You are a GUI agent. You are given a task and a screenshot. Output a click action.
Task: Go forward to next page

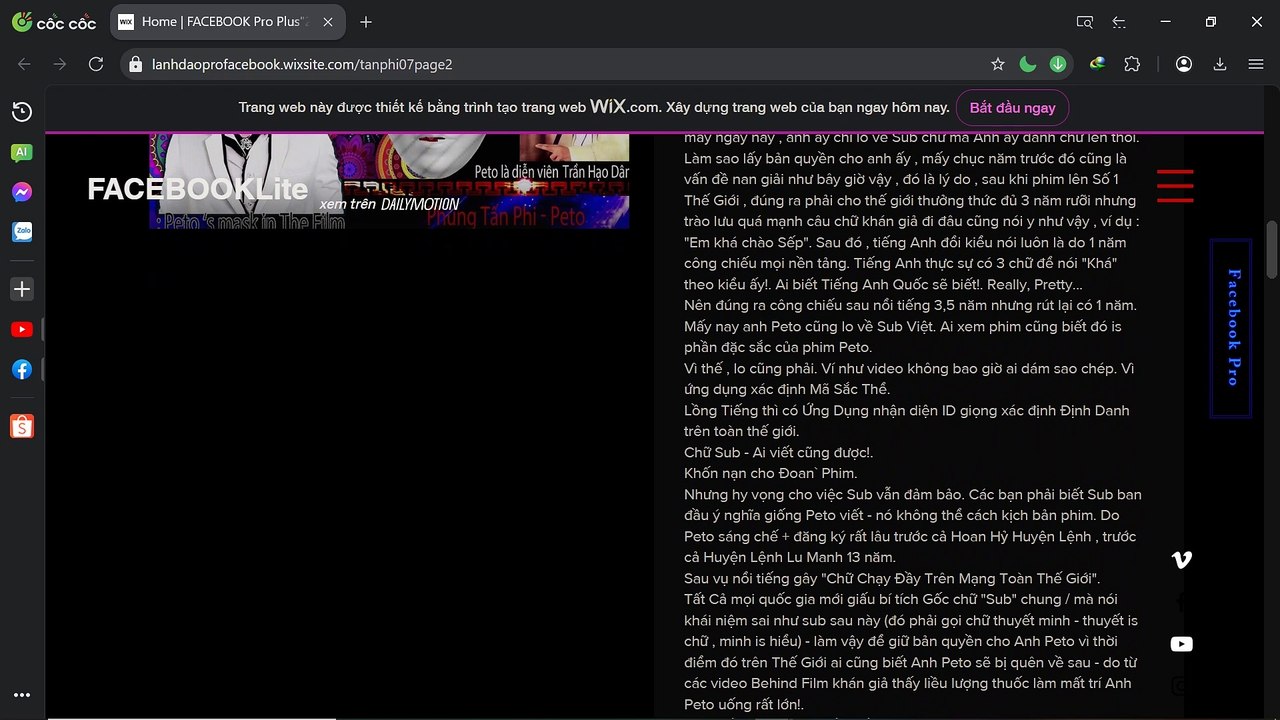click(x=60, y=64)
